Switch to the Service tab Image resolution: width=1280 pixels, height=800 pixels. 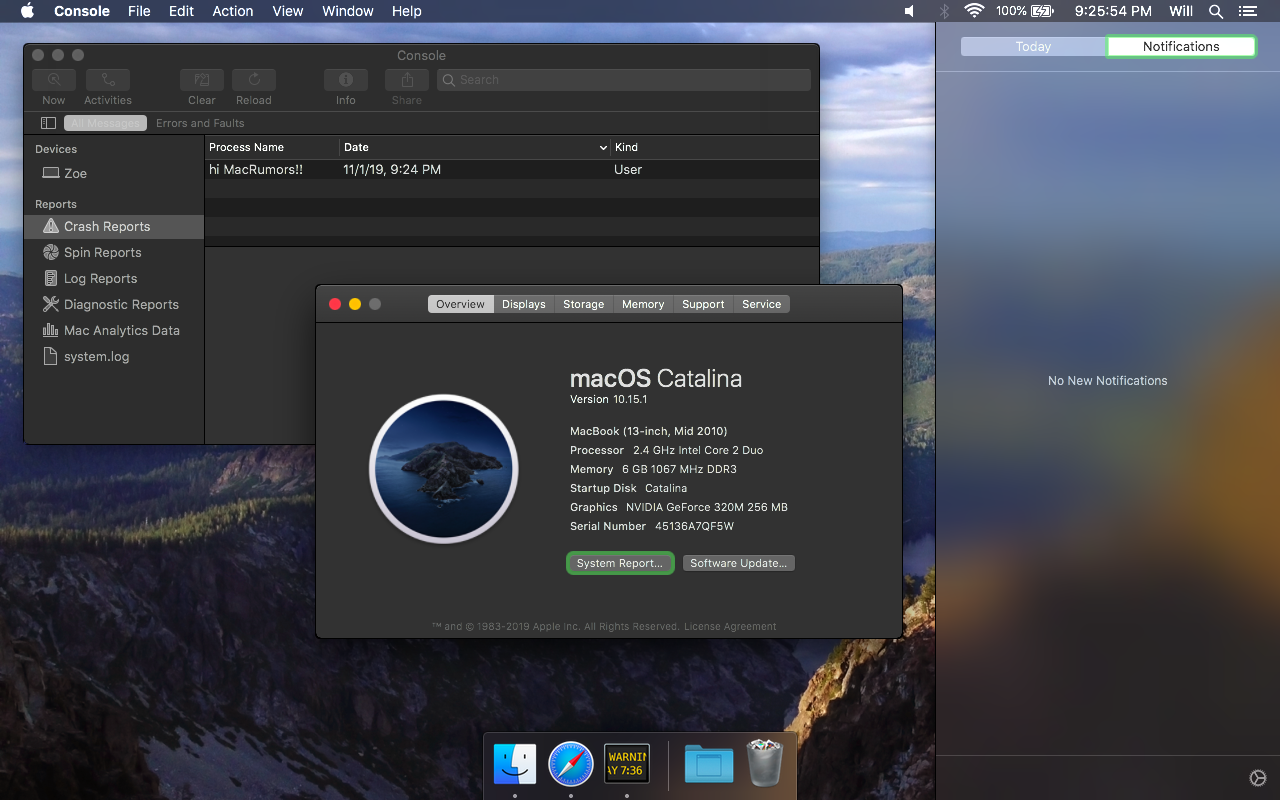(762, 304)
